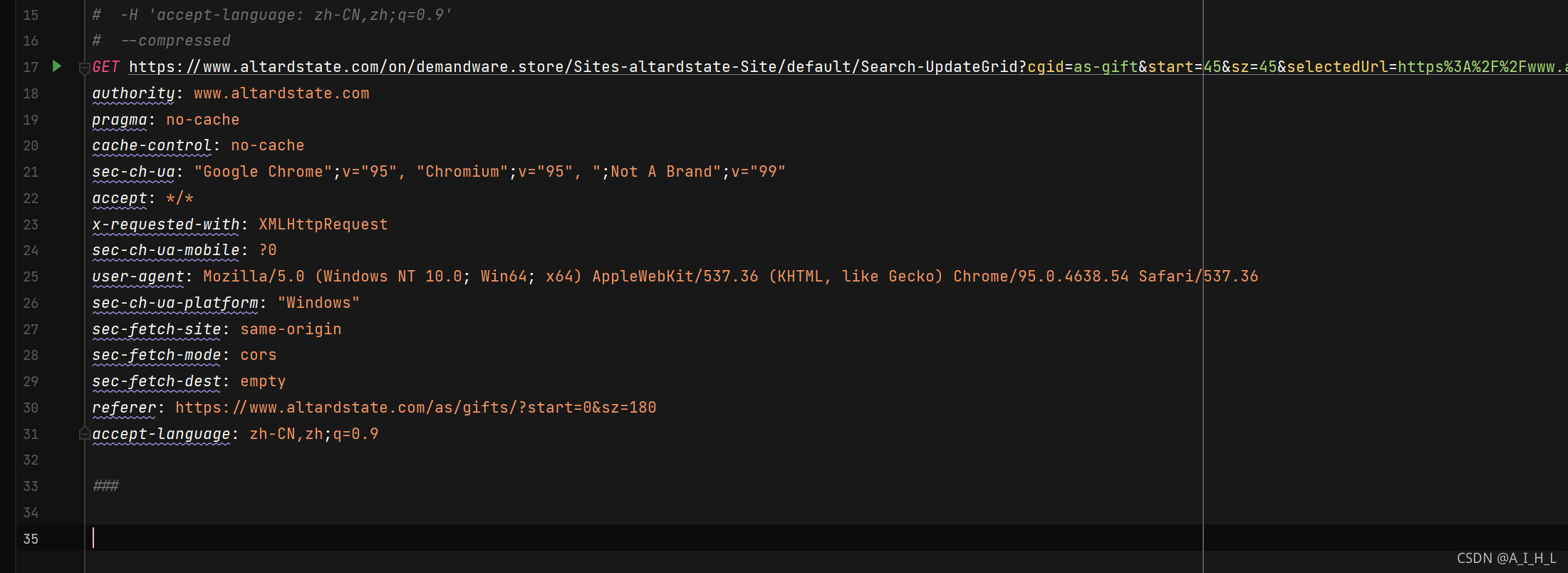Click line number 33 in the gutter
This screenshot has width=1568, height=573.
tap(31, 486)
